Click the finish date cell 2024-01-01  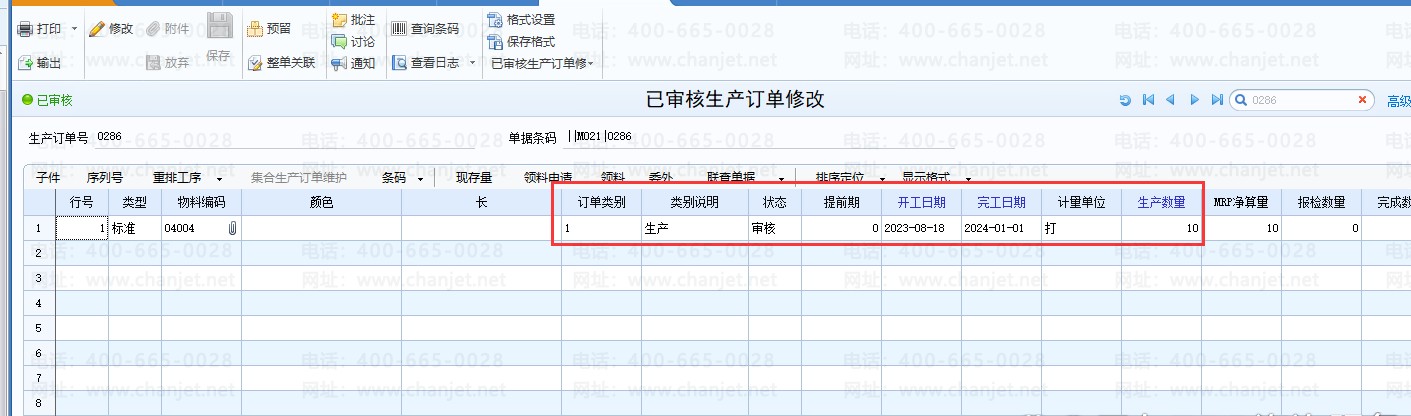(1002, 228)
